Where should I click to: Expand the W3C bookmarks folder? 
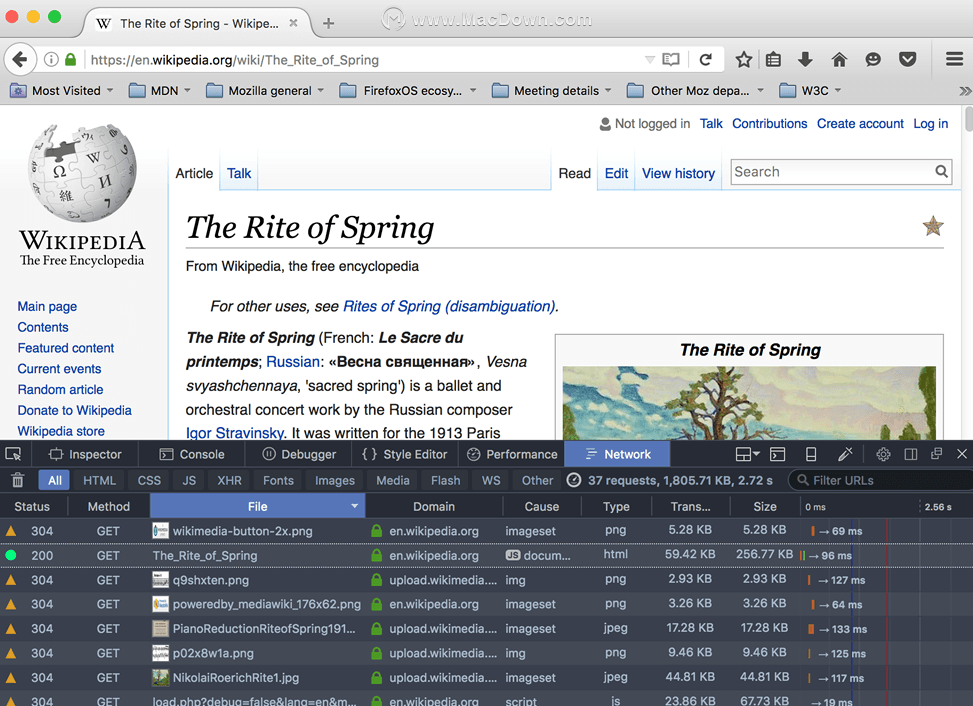810,91
